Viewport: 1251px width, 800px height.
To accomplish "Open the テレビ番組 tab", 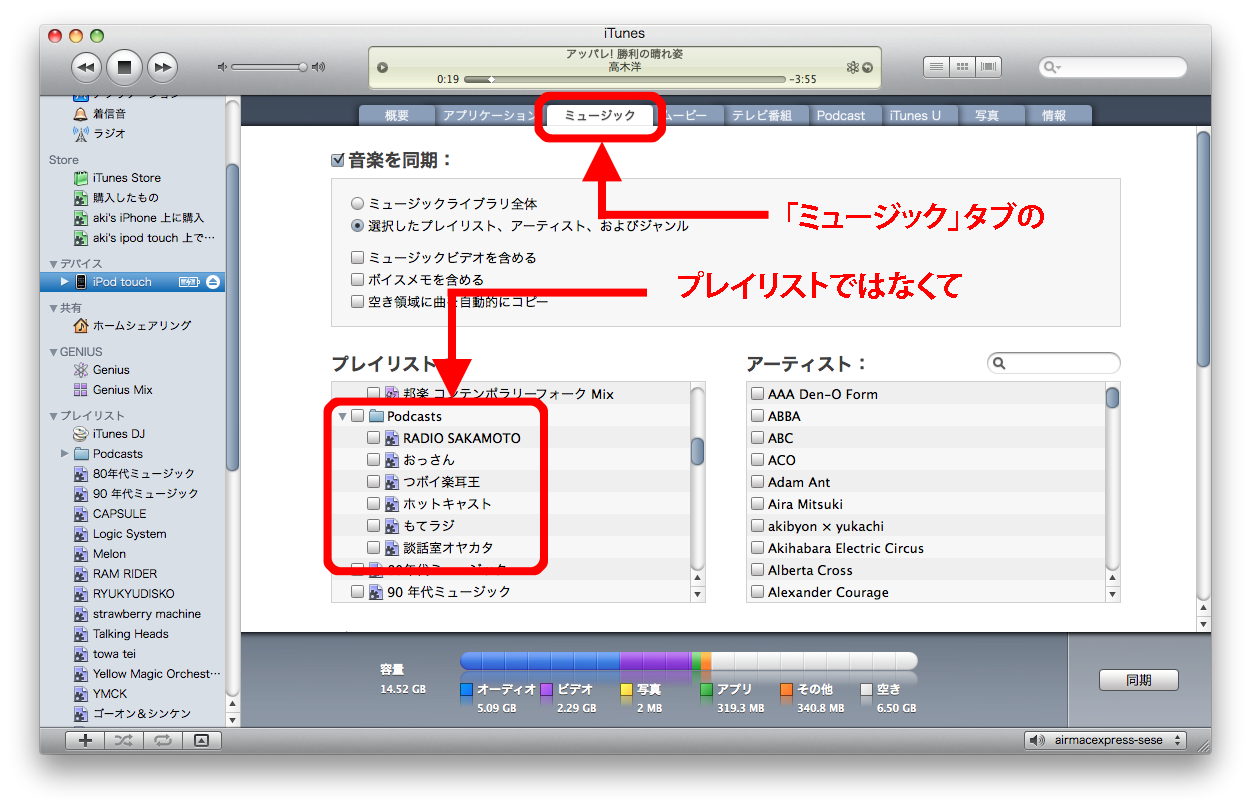I will 761,115.
